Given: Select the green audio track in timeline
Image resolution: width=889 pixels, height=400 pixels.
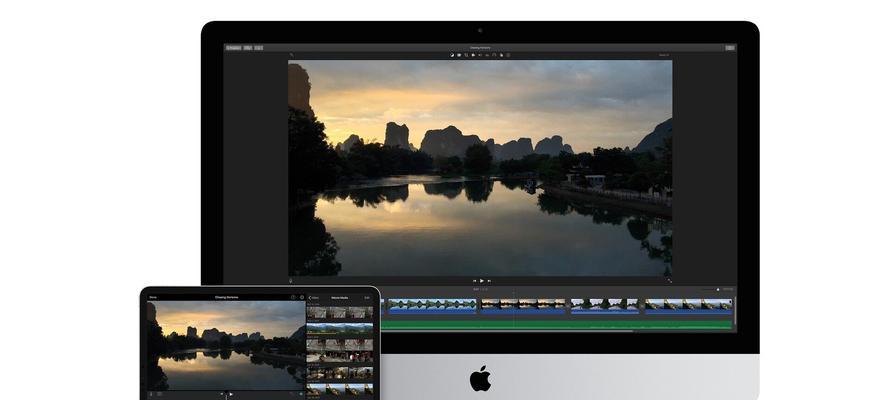Looking at the screenshot, I should coord(560,323).
